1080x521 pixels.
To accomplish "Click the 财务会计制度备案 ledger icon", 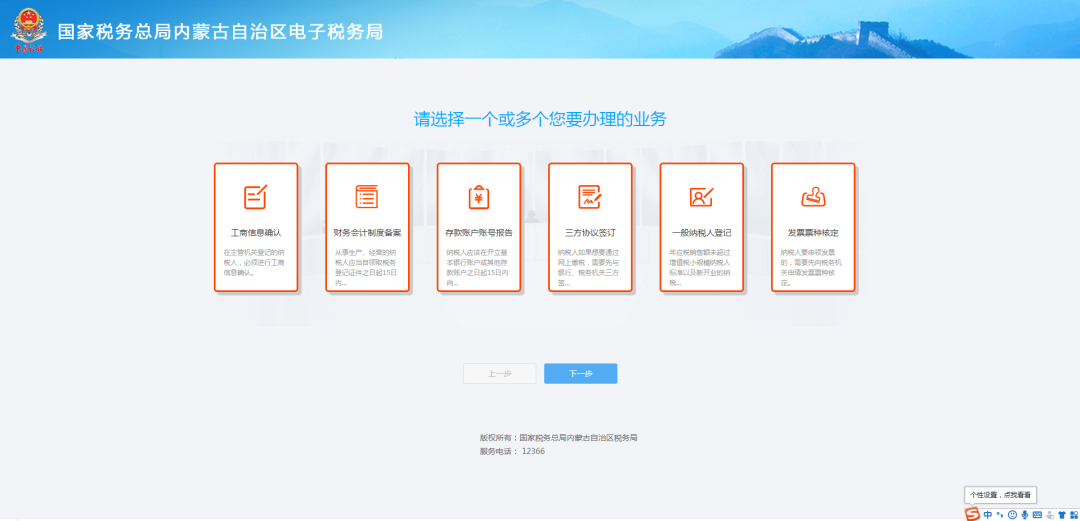I will click(x=366, y=197).
